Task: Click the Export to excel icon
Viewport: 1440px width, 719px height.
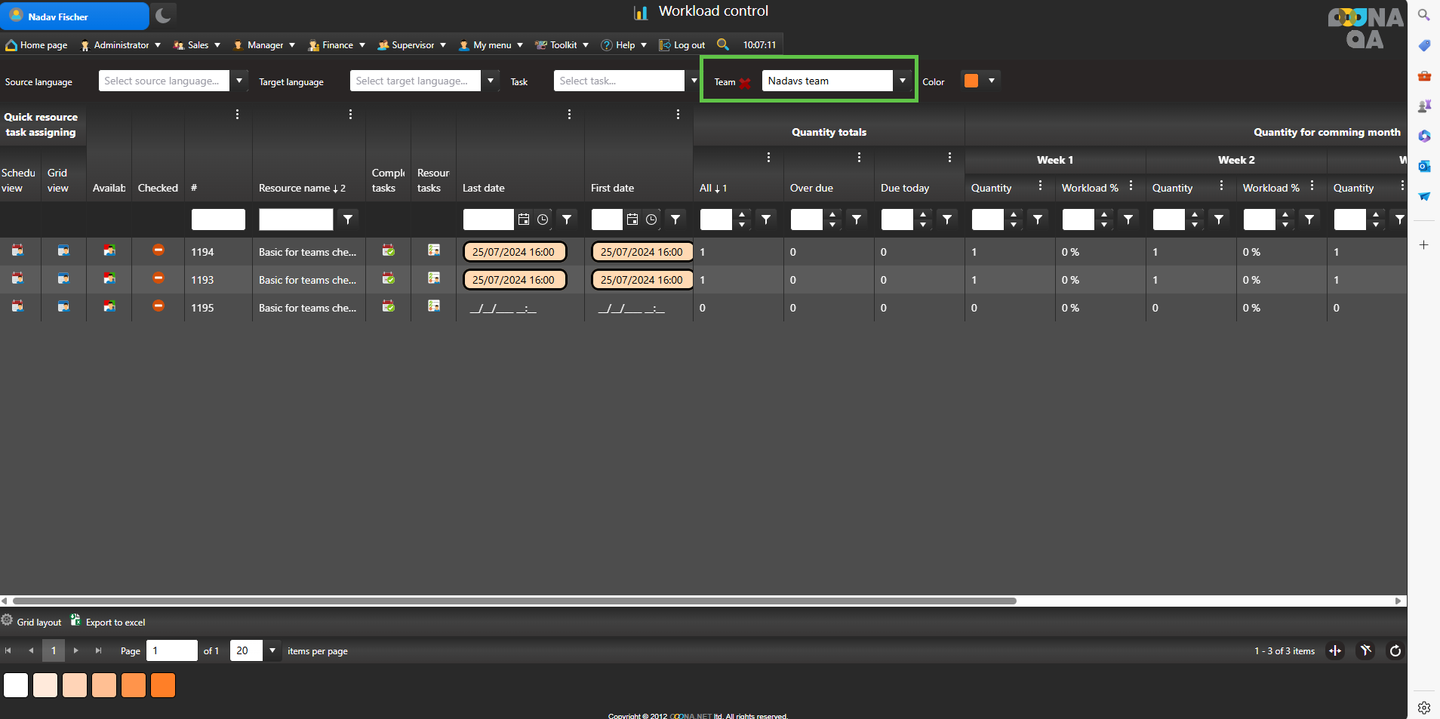Action: [x=76, y=621]
